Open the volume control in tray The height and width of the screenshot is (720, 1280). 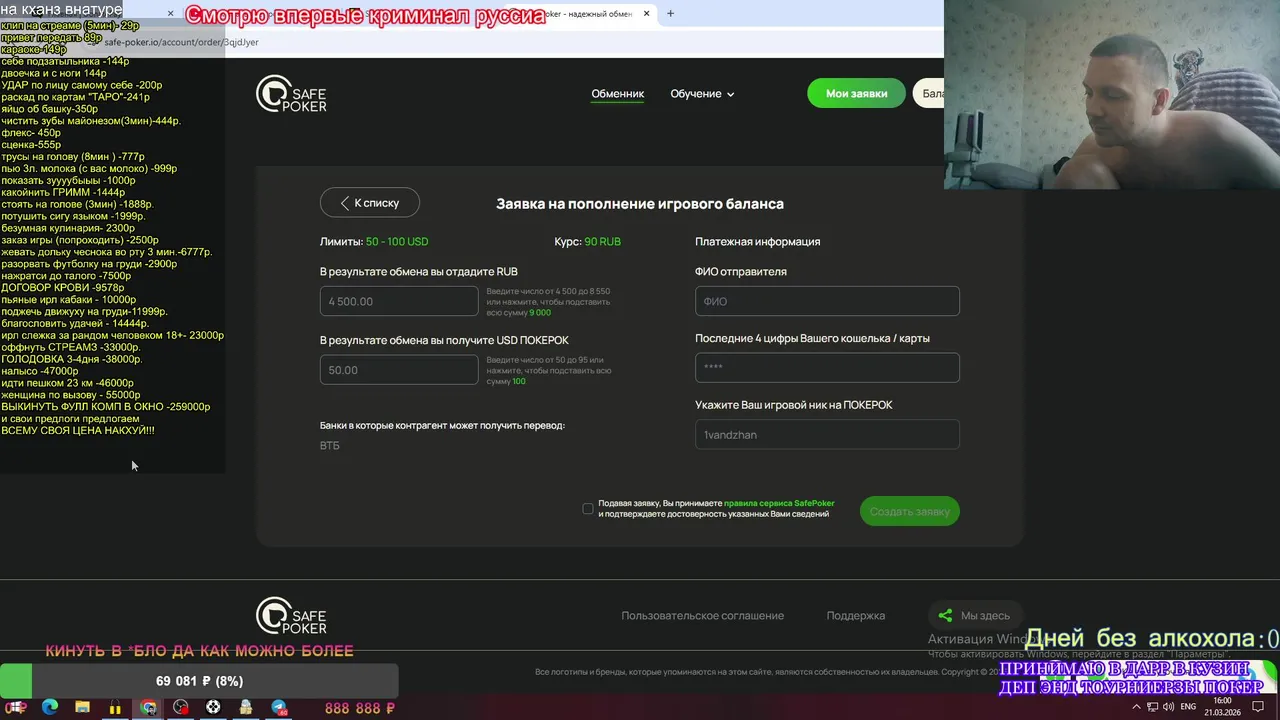click(x=1169, y=707)
